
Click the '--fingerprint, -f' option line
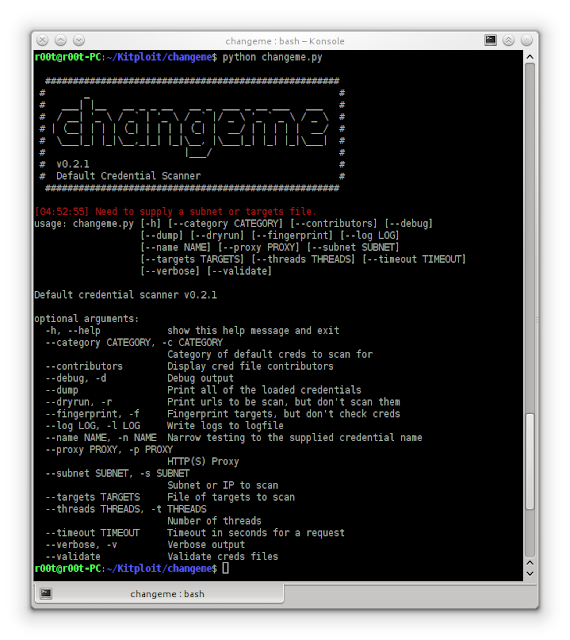(92, 414)
